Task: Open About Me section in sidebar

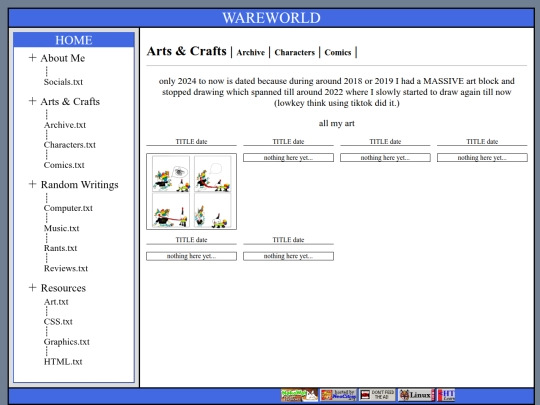Action: click(x=63, y=58)
